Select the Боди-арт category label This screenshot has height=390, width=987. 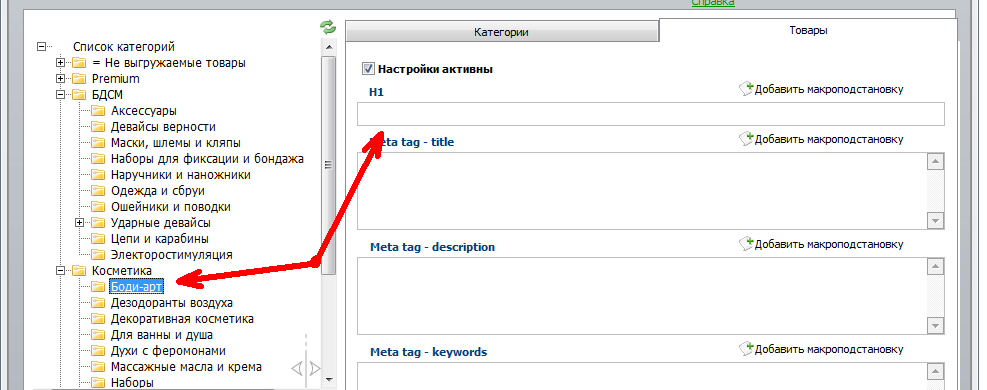tap(137, 287)
